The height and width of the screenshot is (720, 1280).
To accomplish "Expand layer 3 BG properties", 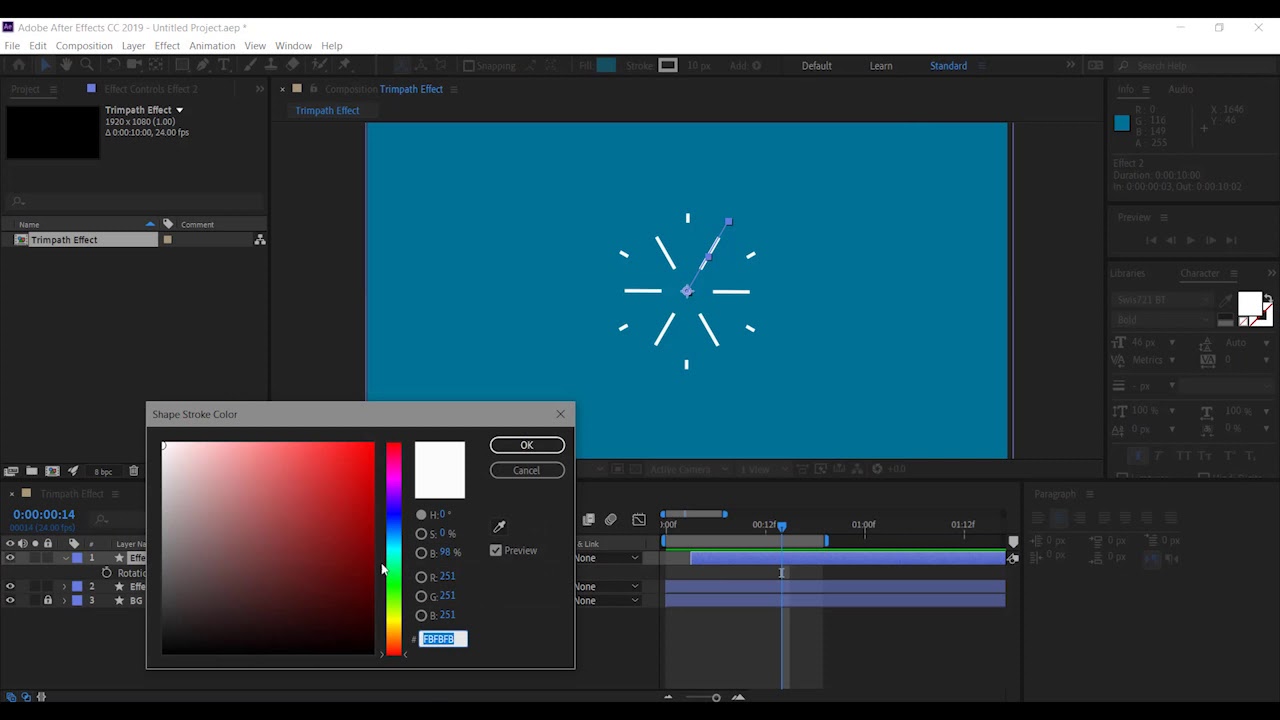I will coord(65,601).
